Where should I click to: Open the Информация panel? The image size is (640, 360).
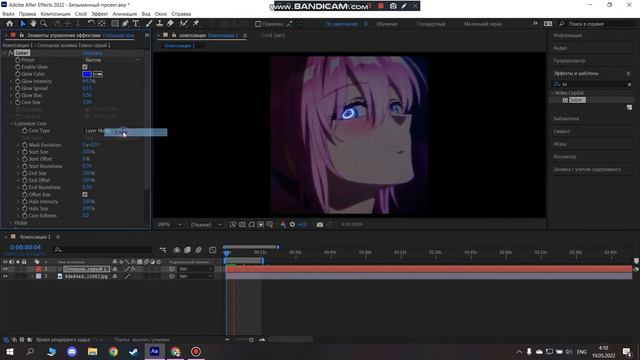pyautogui.click(x=567, y=36)
